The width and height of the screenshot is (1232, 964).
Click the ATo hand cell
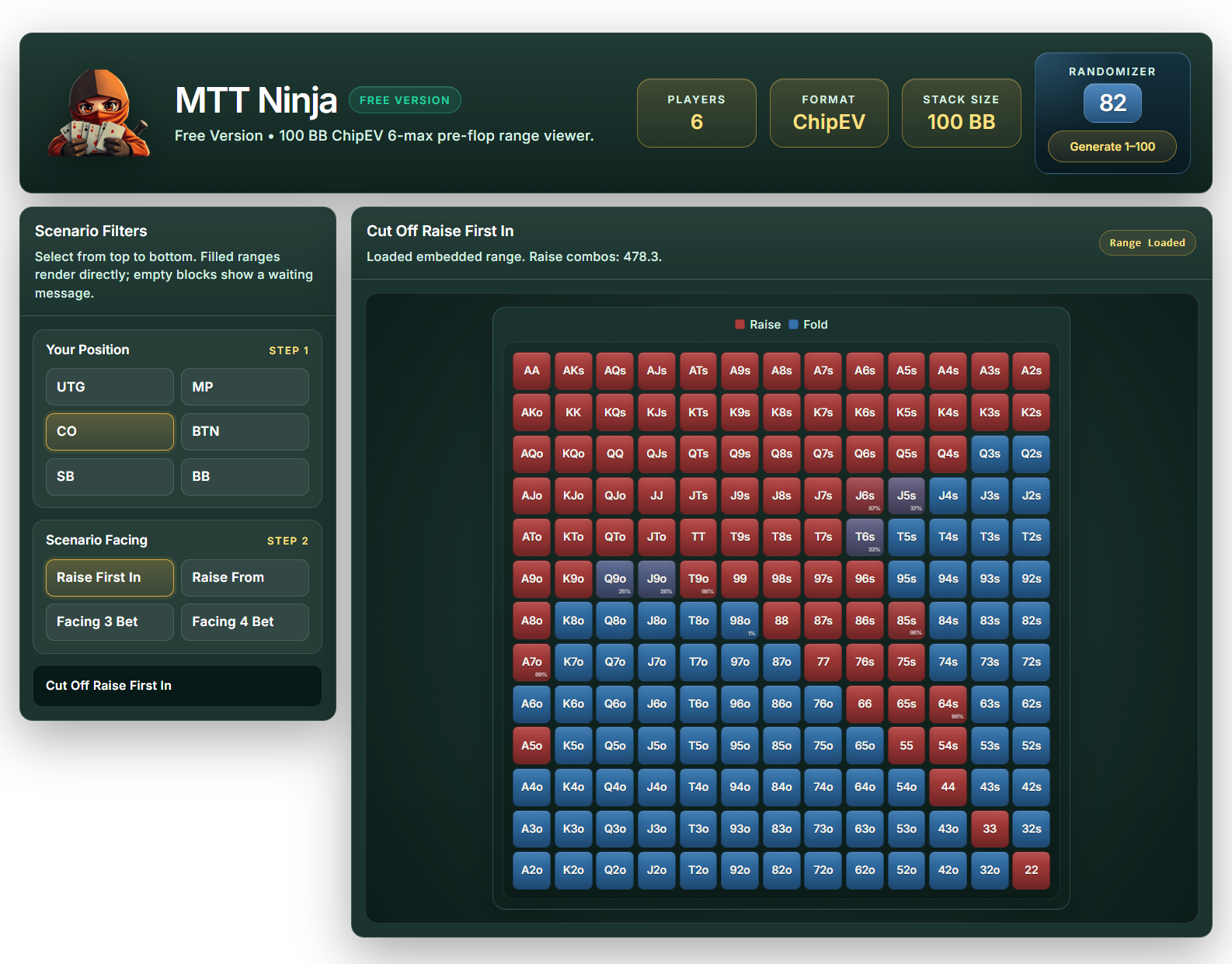point(531,537)
